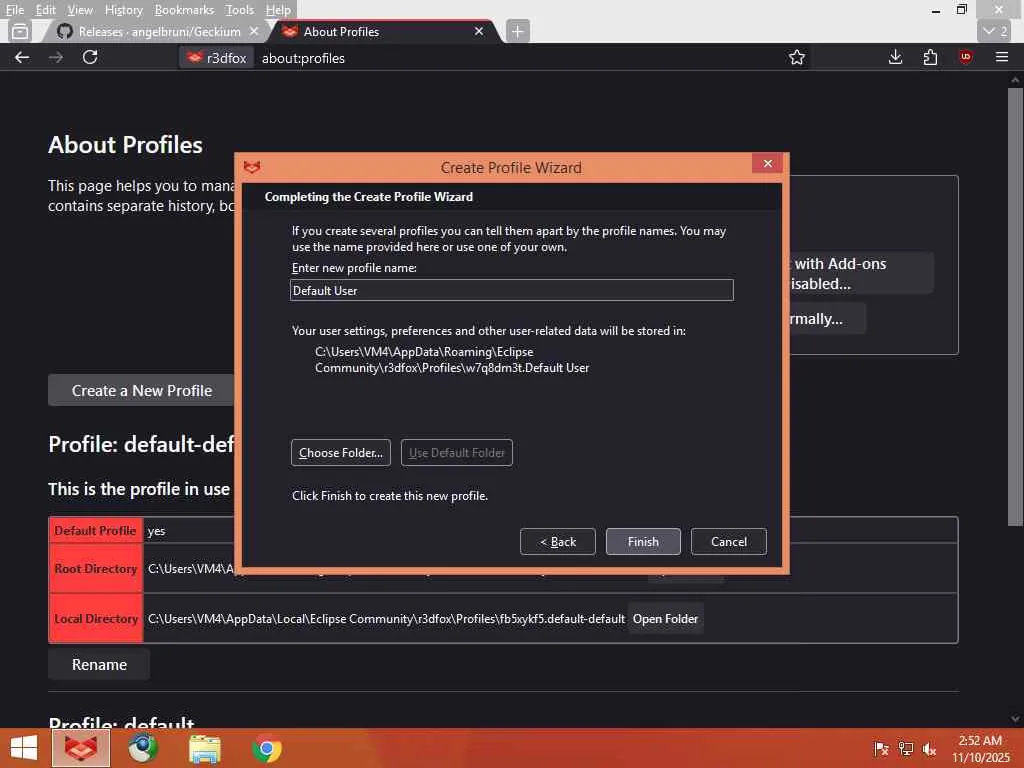Click the r3dfox taskbar icon
Screen dimensions: 1024x768
click(80, 748)
